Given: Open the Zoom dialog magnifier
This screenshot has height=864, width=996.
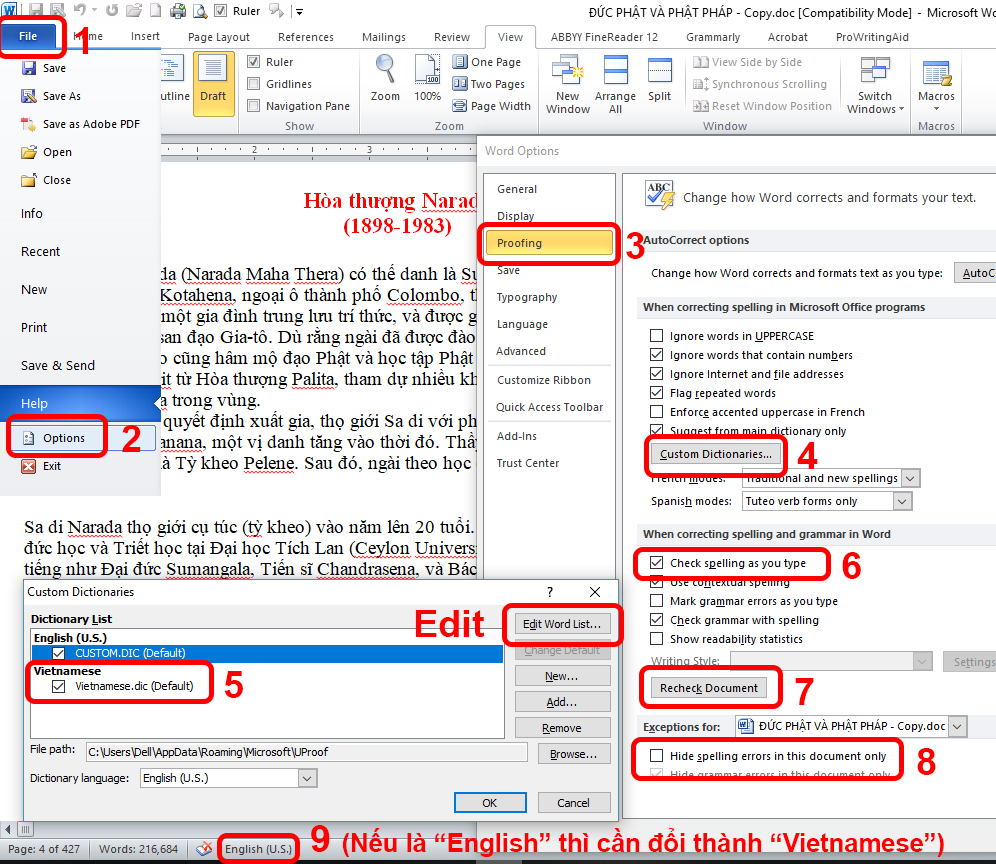Looking at the screenshot, I should point(385,78).
